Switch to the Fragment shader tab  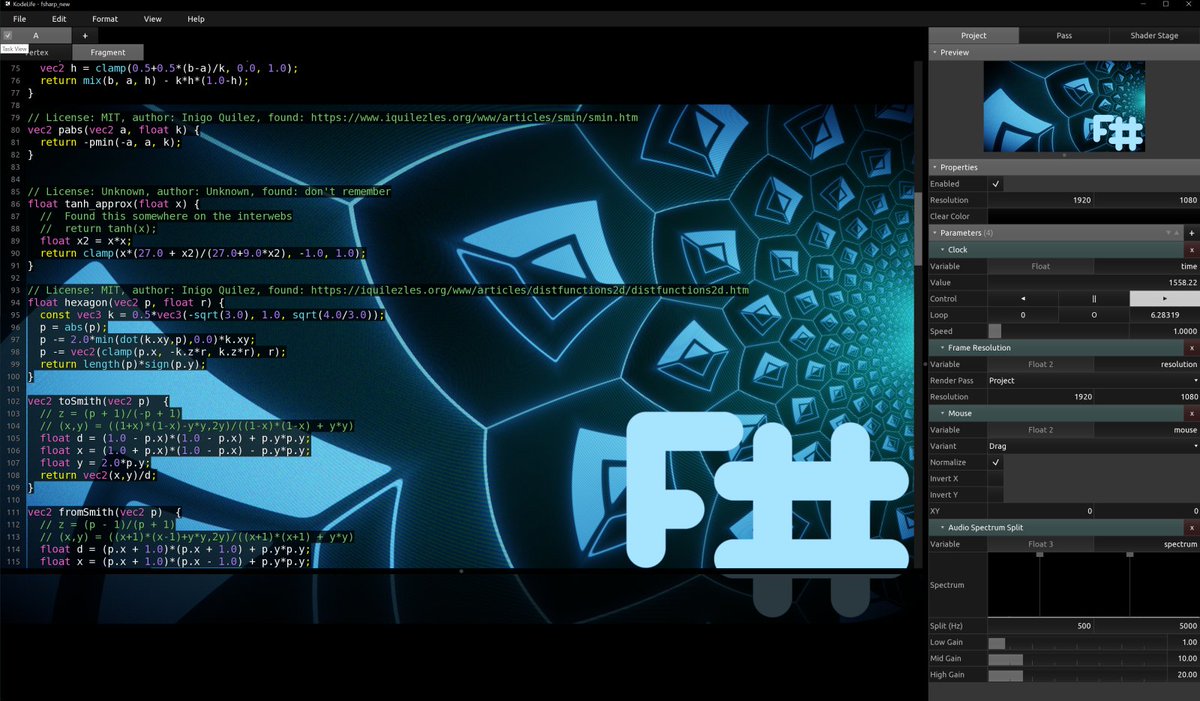click(x=108, y=52)
